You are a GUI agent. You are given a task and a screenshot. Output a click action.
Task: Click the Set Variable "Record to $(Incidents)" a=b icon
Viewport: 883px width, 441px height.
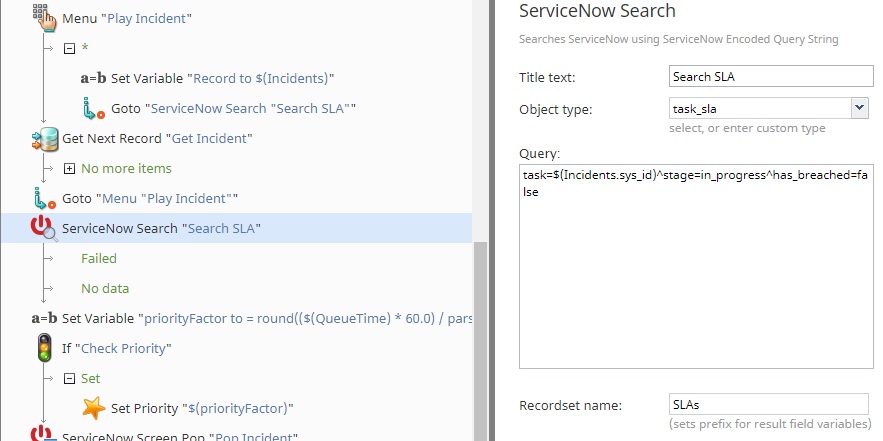coord(93,78)
